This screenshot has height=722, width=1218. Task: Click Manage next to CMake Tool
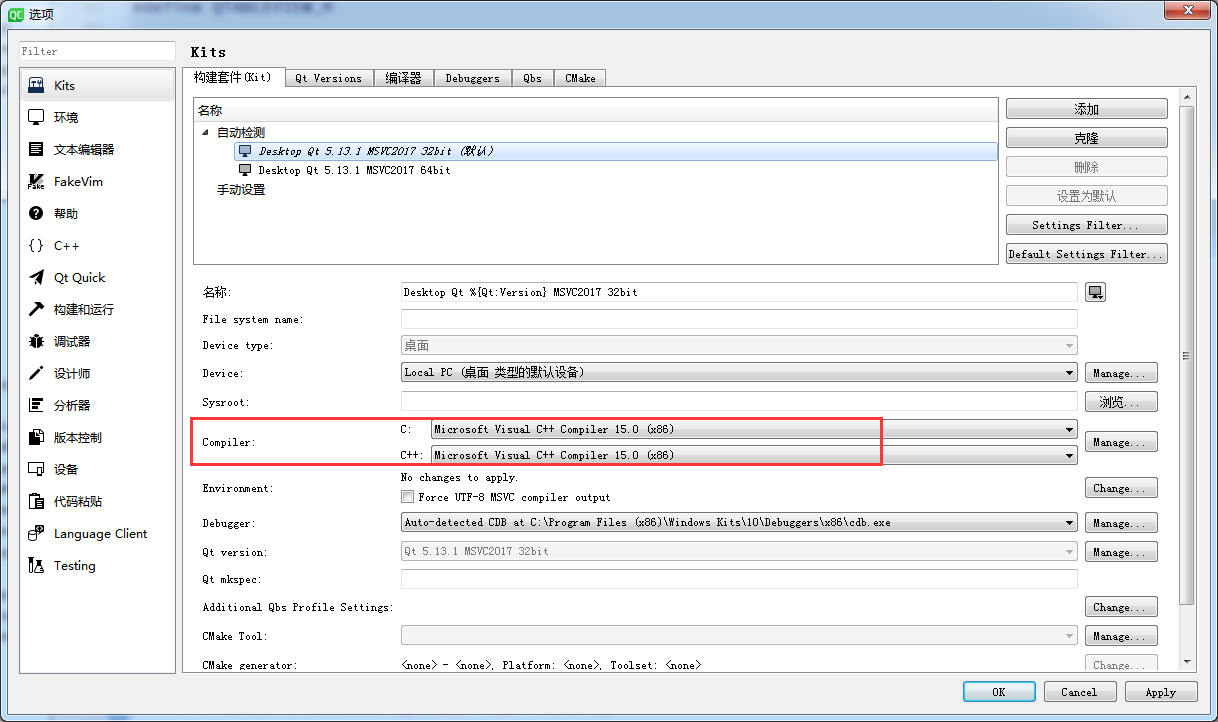[1121, 636]
